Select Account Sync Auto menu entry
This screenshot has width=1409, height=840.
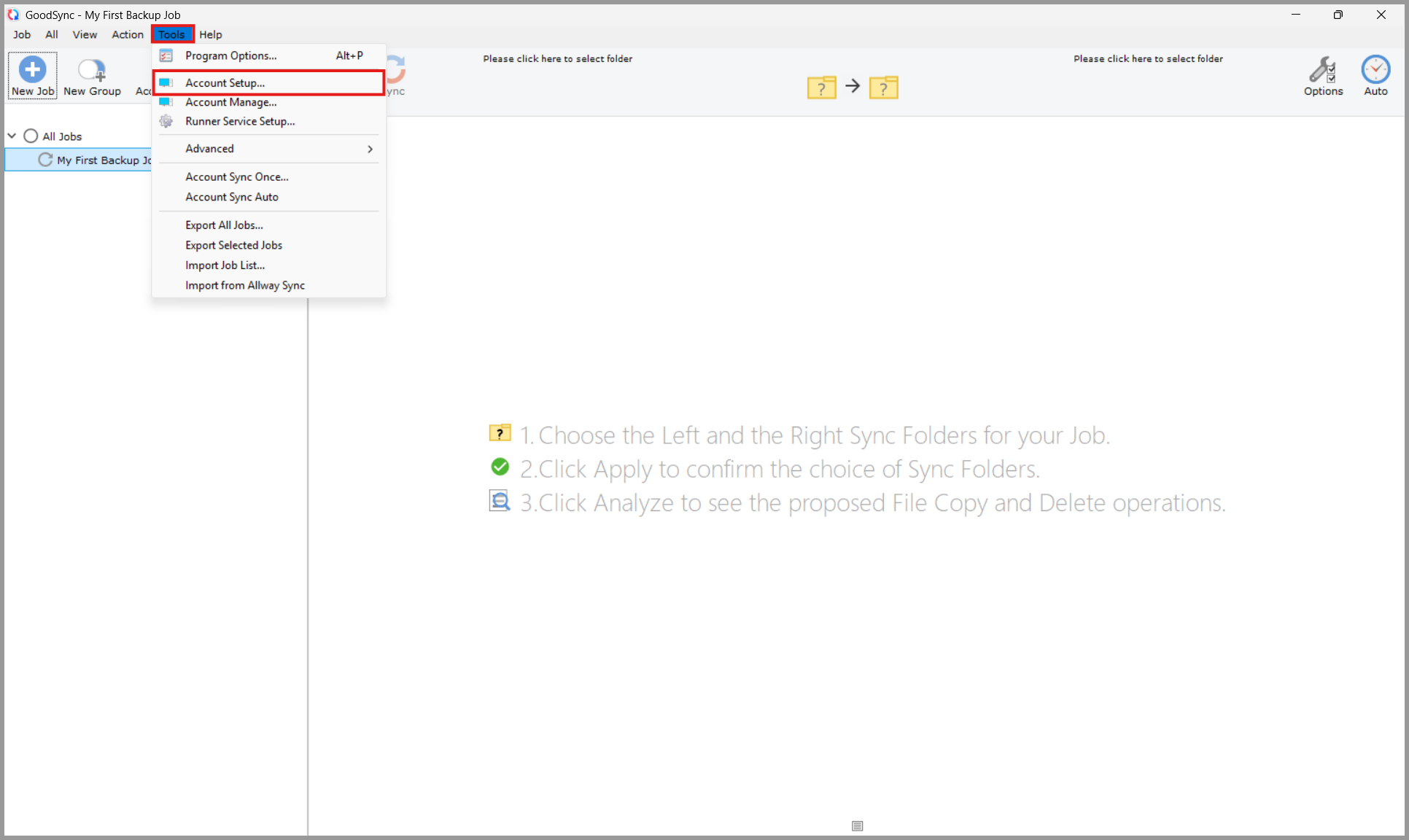tap(269, 197)
